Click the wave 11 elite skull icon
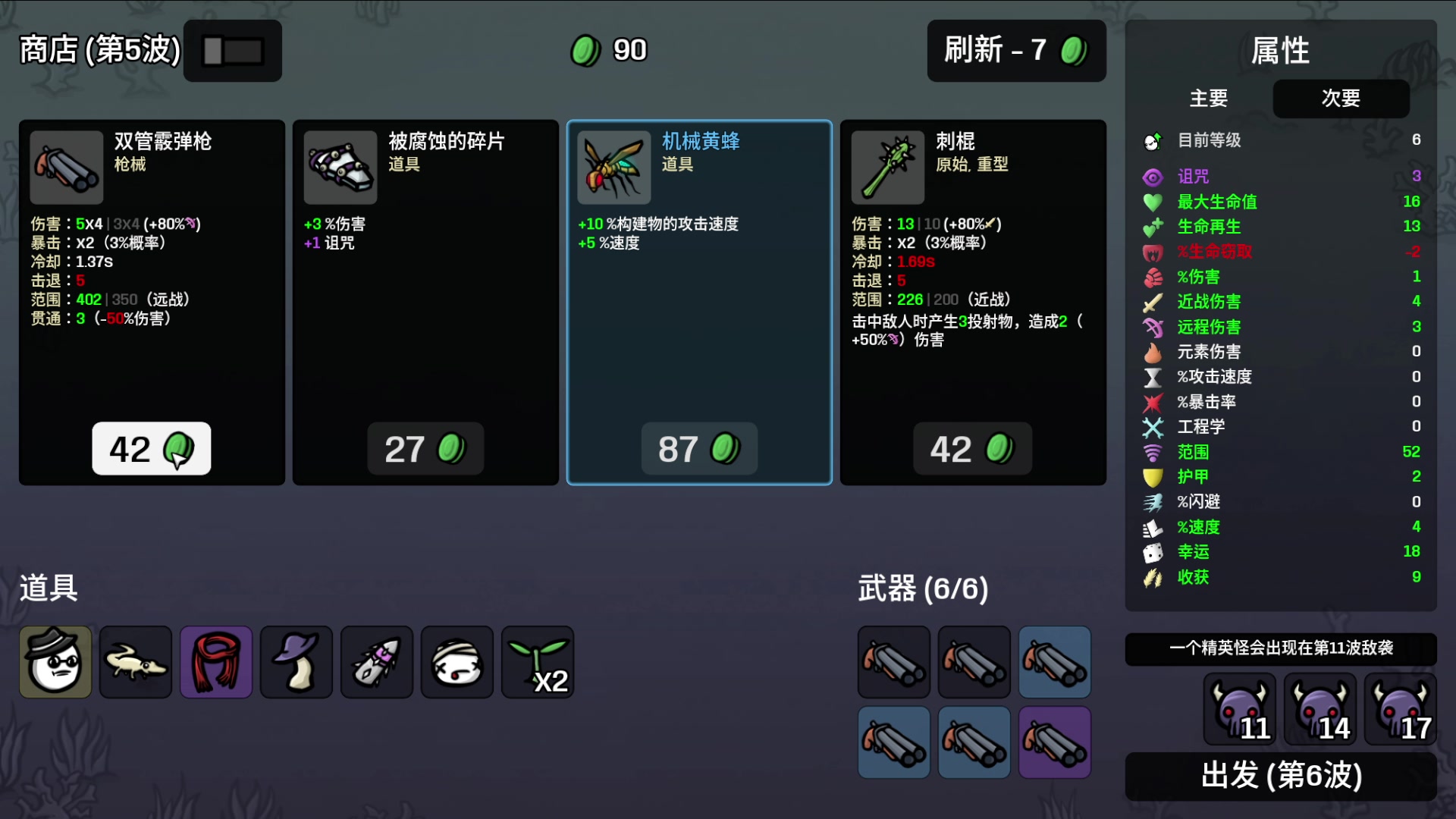 point(1239,710)
